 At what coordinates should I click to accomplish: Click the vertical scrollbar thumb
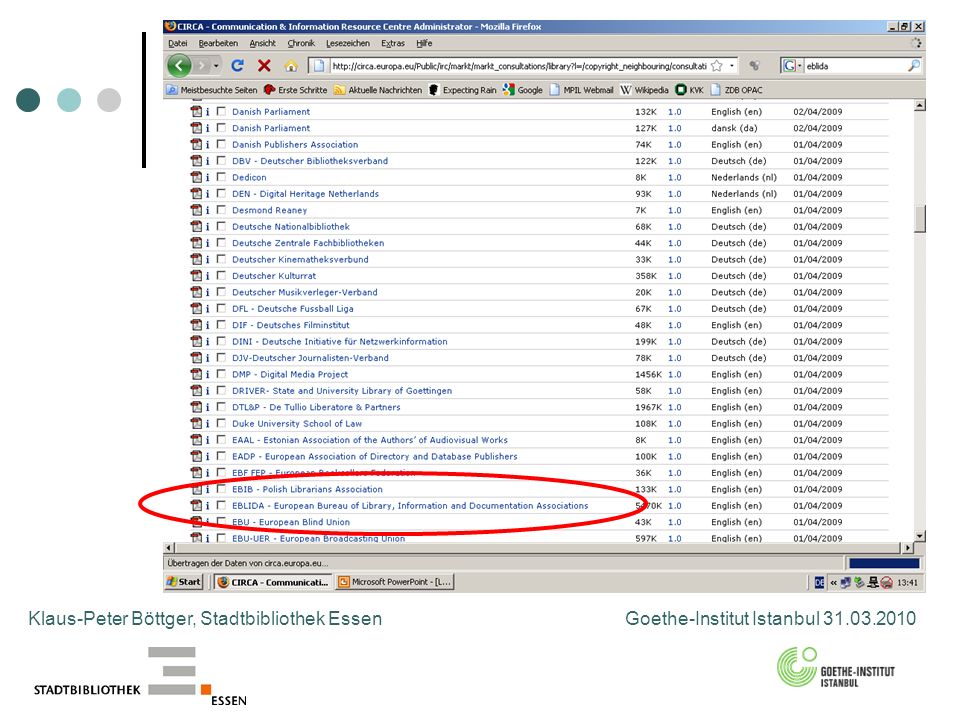click(x=920, y=219)
